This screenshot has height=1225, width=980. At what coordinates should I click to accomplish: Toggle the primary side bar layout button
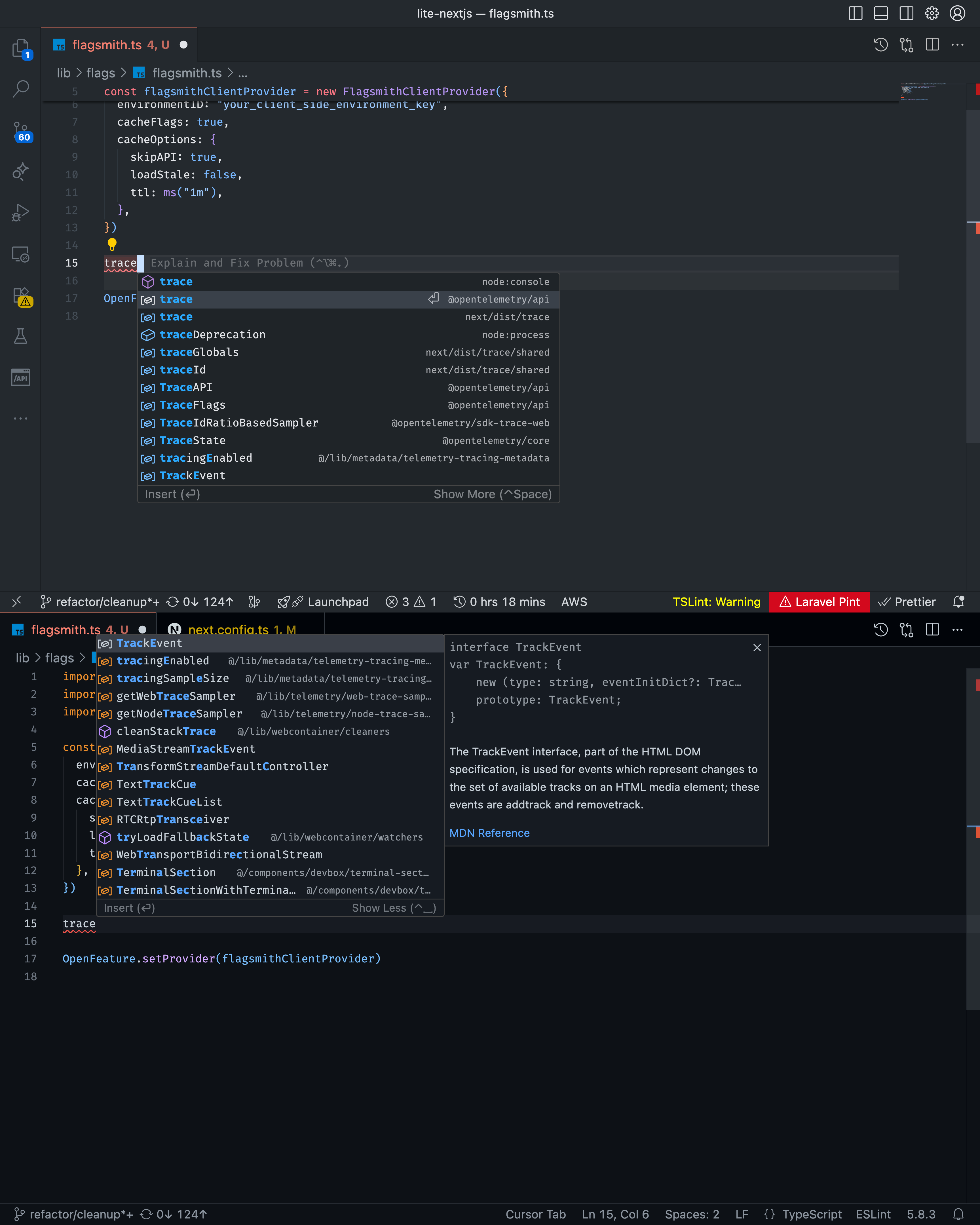point(855,13)
